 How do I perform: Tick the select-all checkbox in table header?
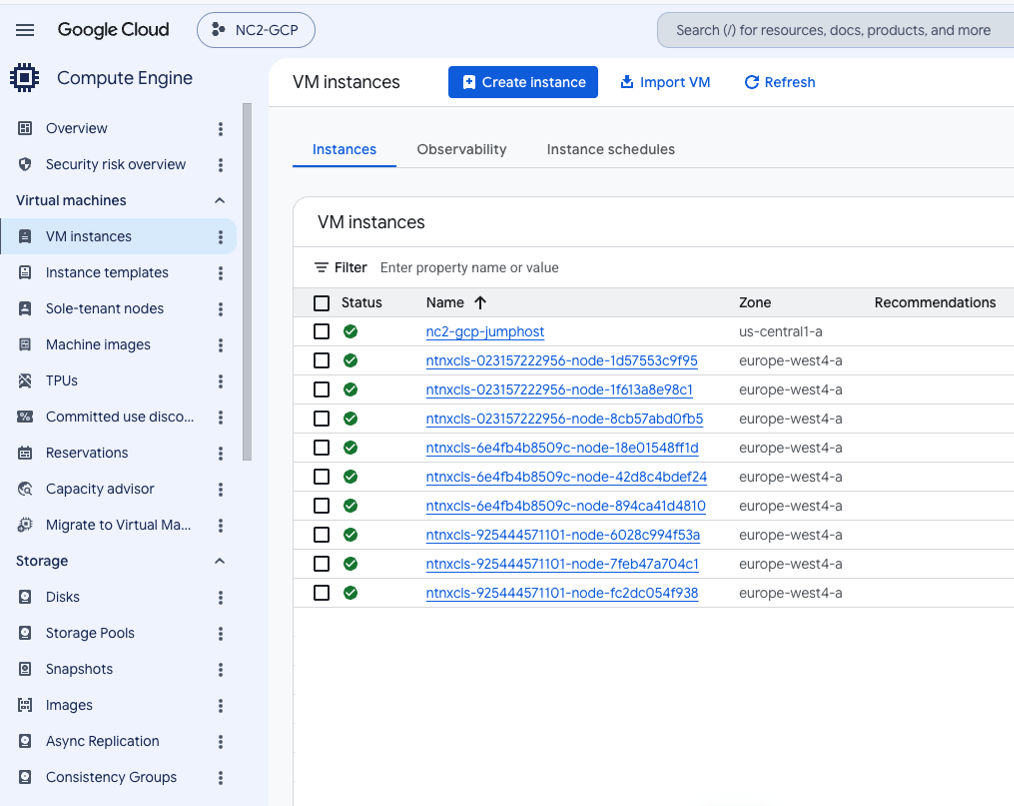pos(321,303)
